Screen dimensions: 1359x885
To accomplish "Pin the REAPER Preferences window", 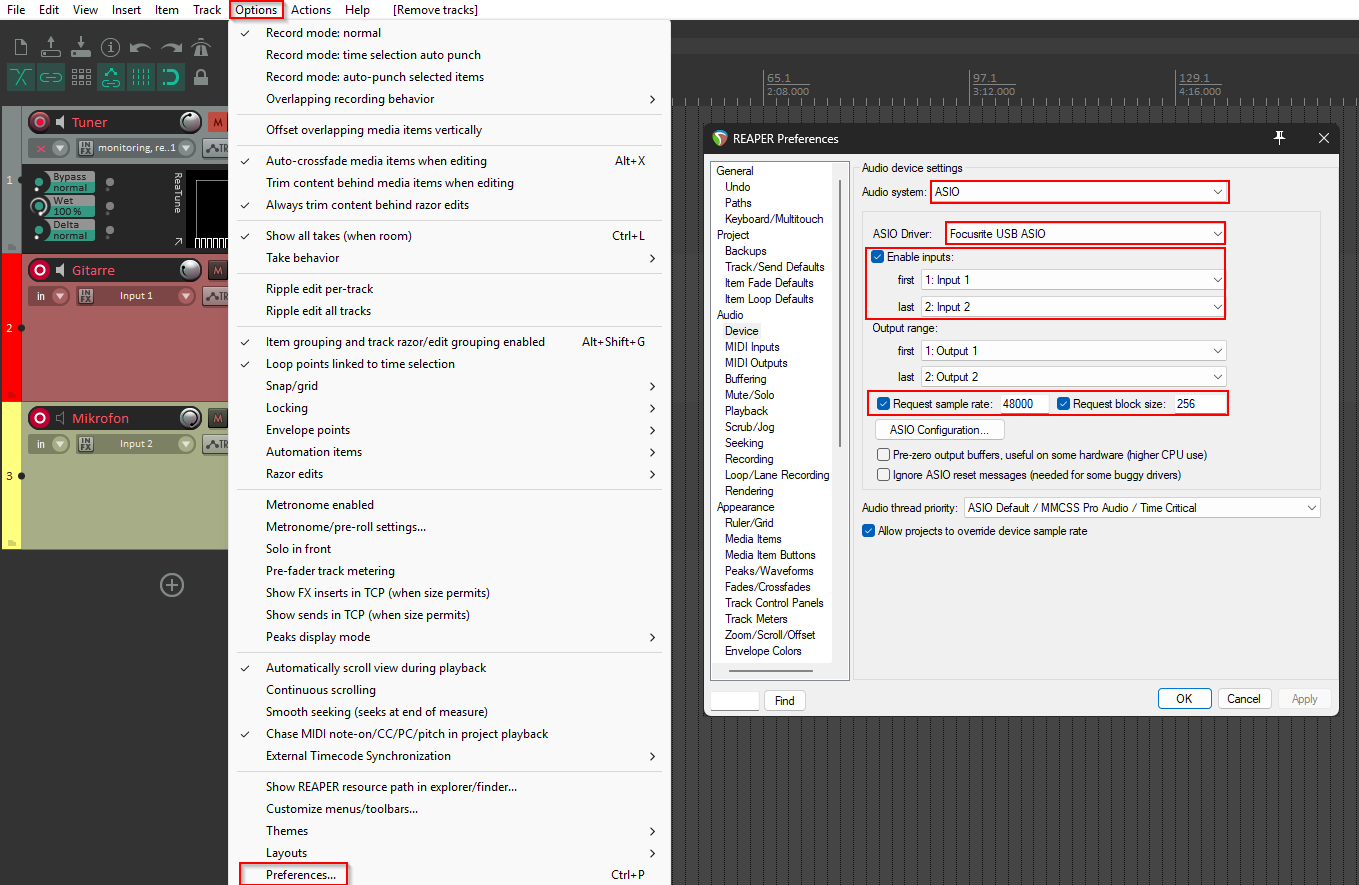I will pyautogui.click(x=1279, y=138).
